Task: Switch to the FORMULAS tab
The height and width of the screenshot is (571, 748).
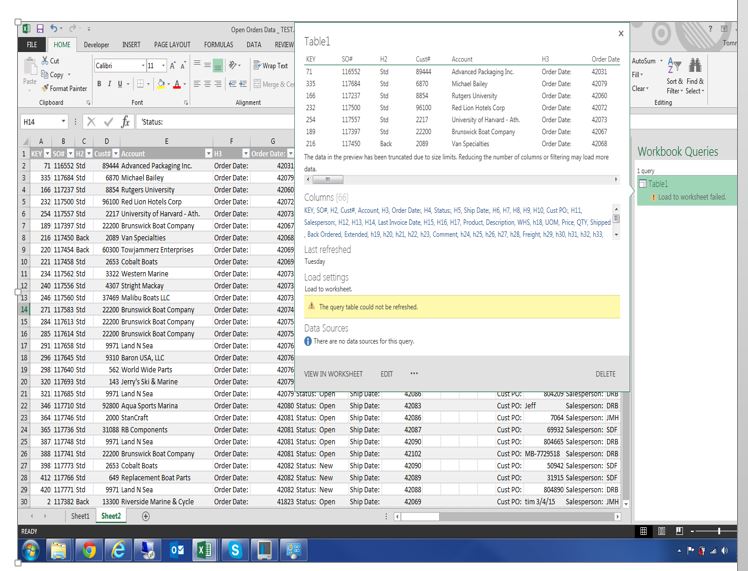Action: pyautogui.click(x=218, y=44)
